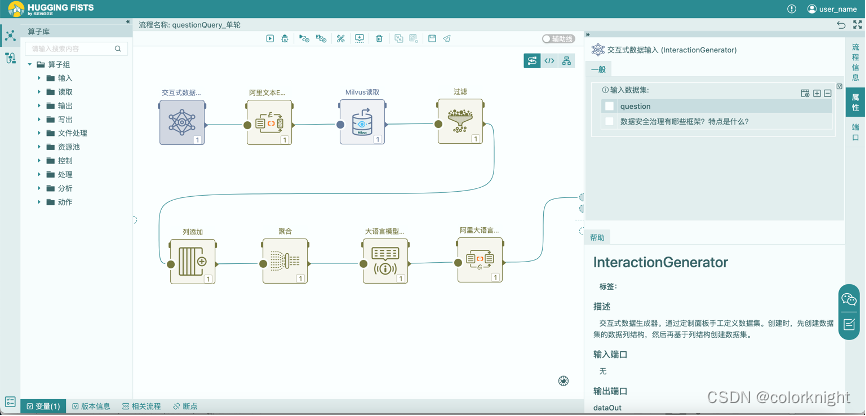The image size is (866, 416).
Task: Collapse the 算子组 root folder
Action: click(x=29, y=65)
